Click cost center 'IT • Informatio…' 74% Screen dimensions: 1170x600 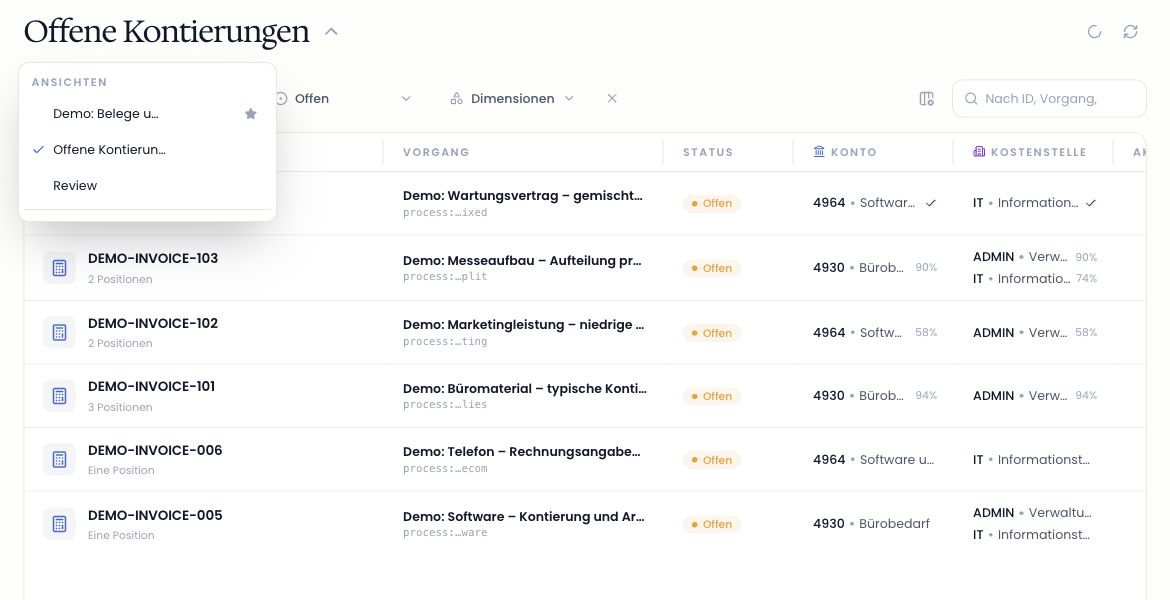coord(1022,278)
